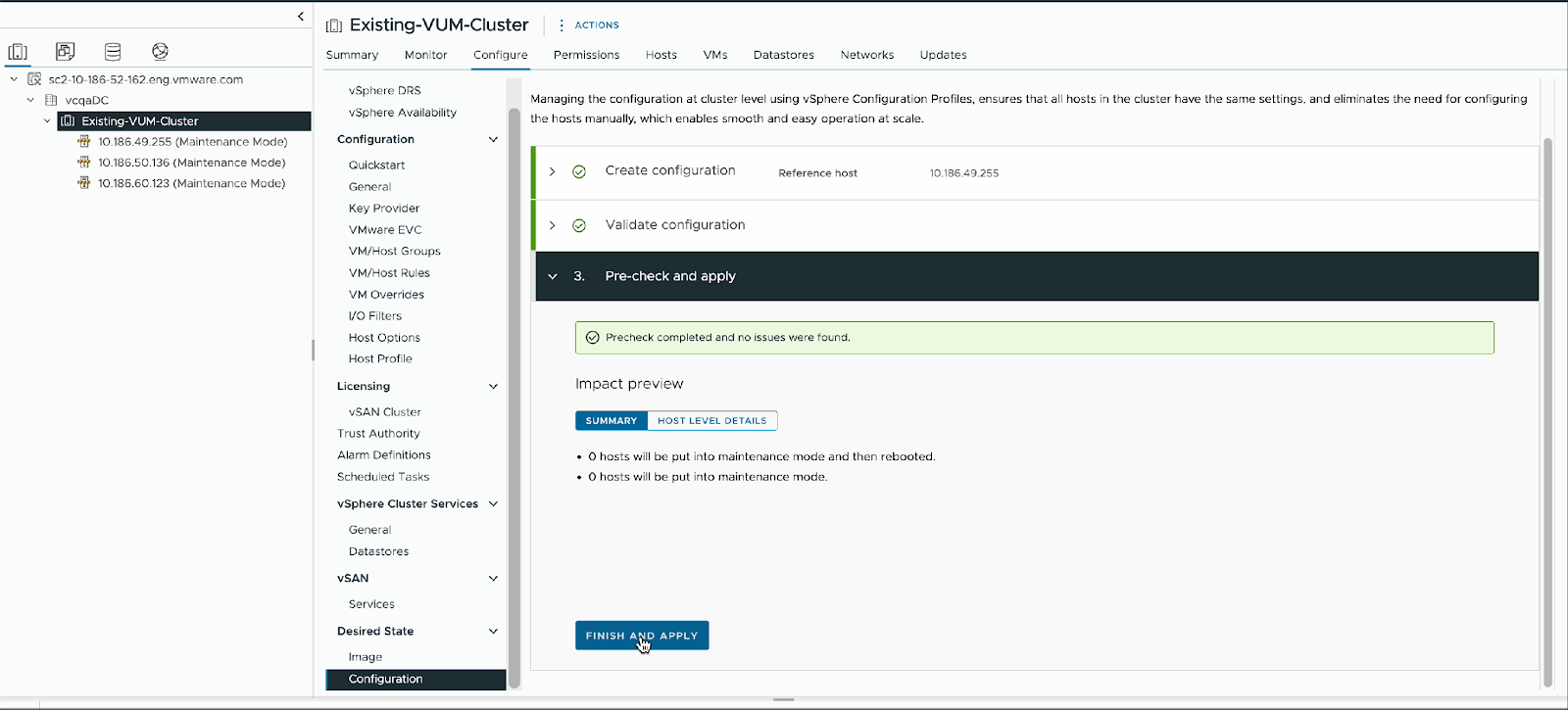
Task: Open Image under Desired State
Action: click(366, 657)
